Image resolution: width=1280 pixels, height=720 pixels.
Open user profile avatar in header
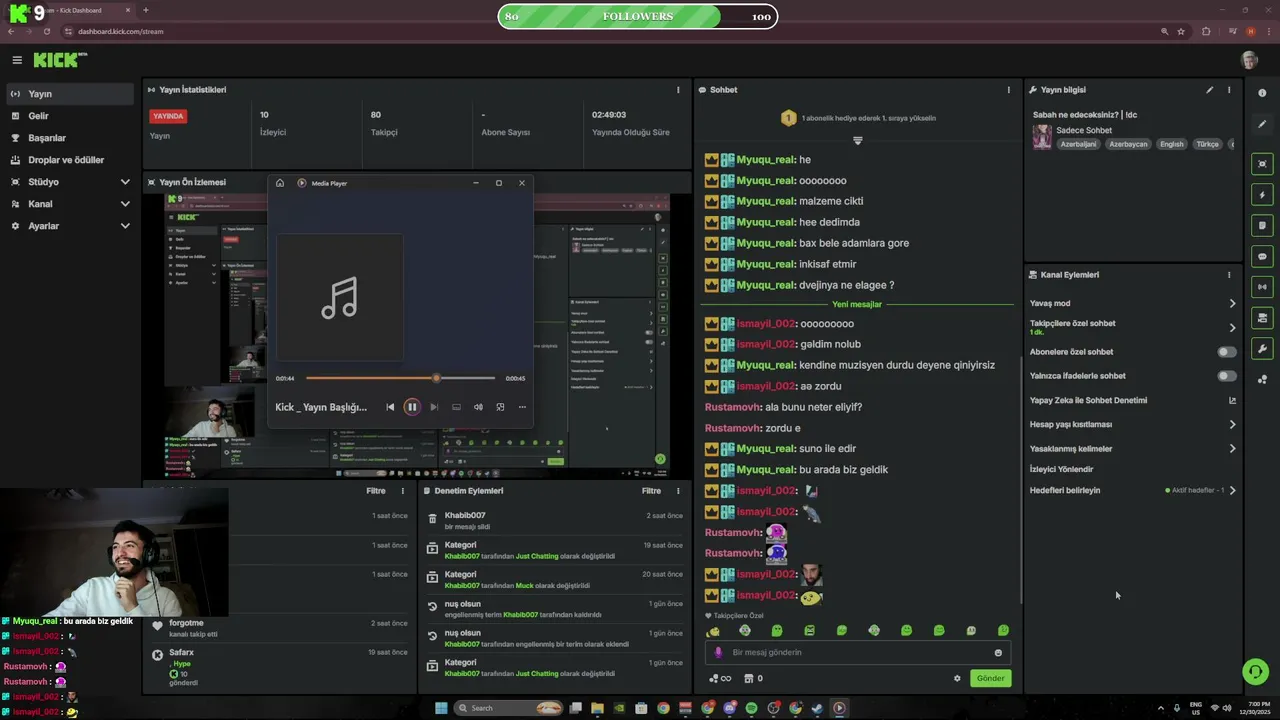pyautogui.click(x=1249, y=60)
